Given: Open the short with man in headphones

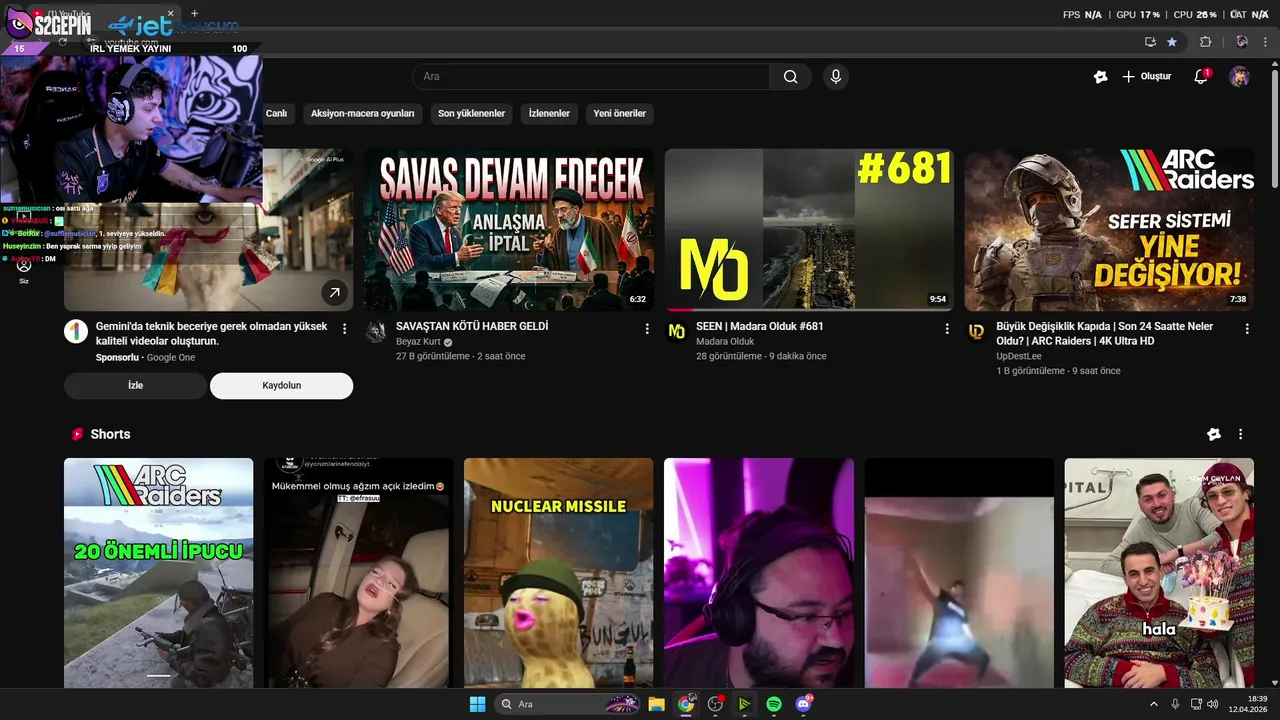Looking at the screenshot, I should click(x=759, y=573).
